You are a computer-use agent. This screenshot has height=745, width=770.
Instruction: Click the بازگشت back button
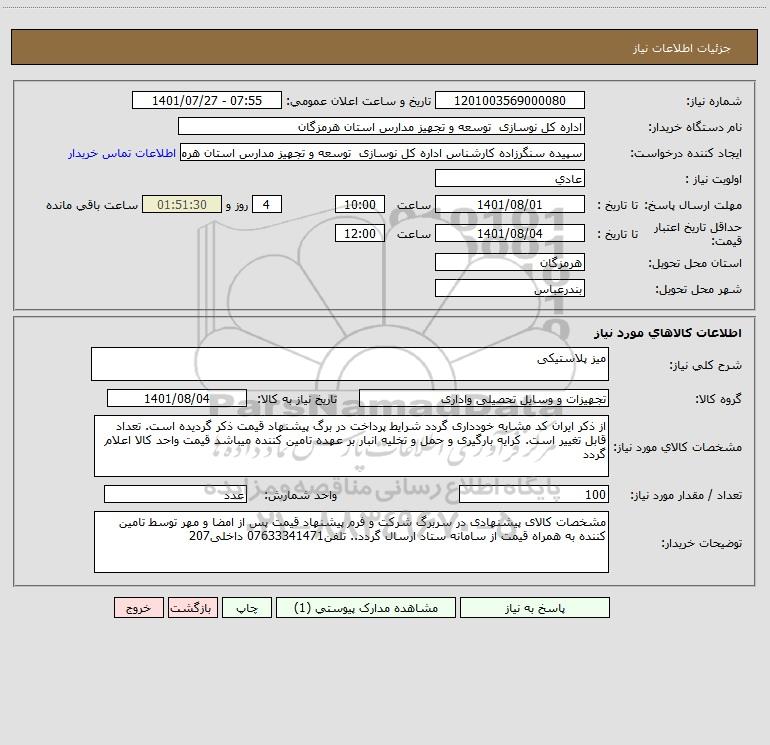point(192,608)
